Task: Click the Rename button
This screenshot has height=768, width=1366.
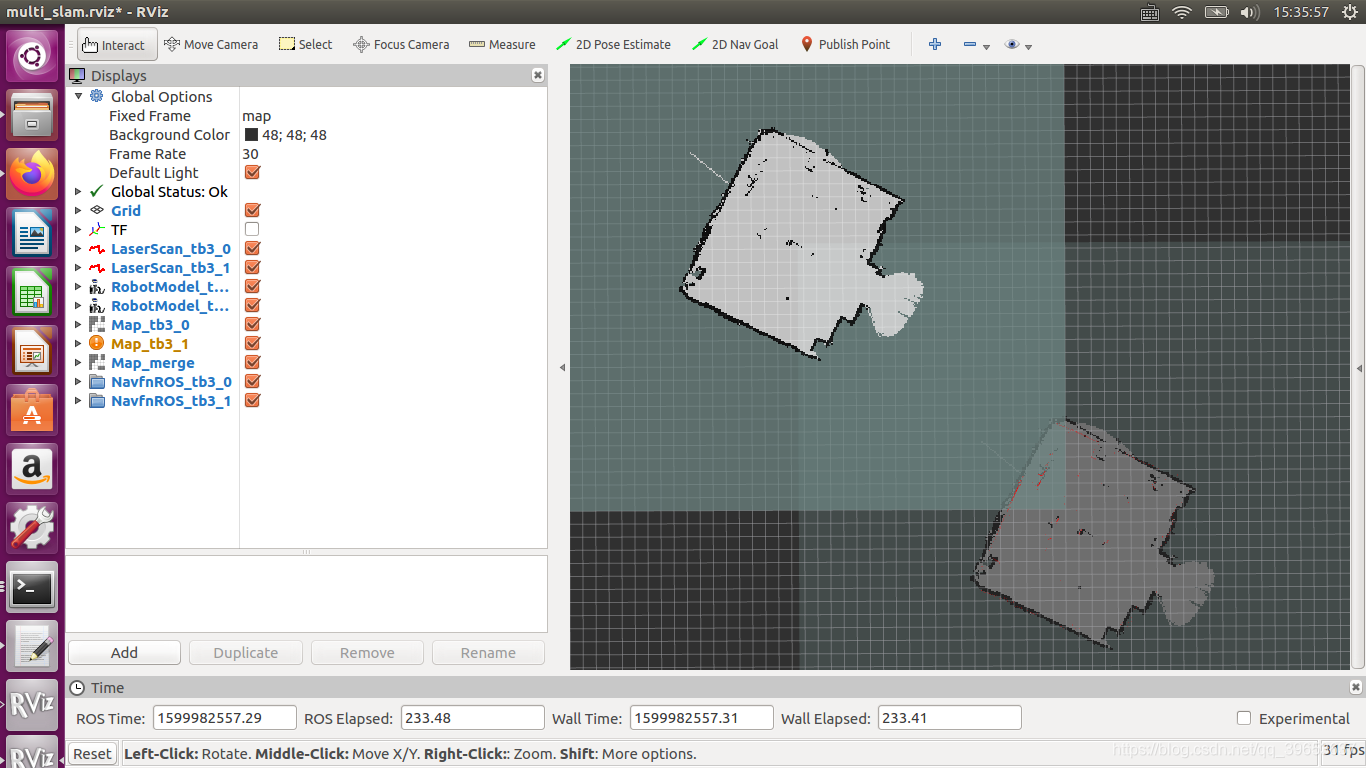Action: 488,652
